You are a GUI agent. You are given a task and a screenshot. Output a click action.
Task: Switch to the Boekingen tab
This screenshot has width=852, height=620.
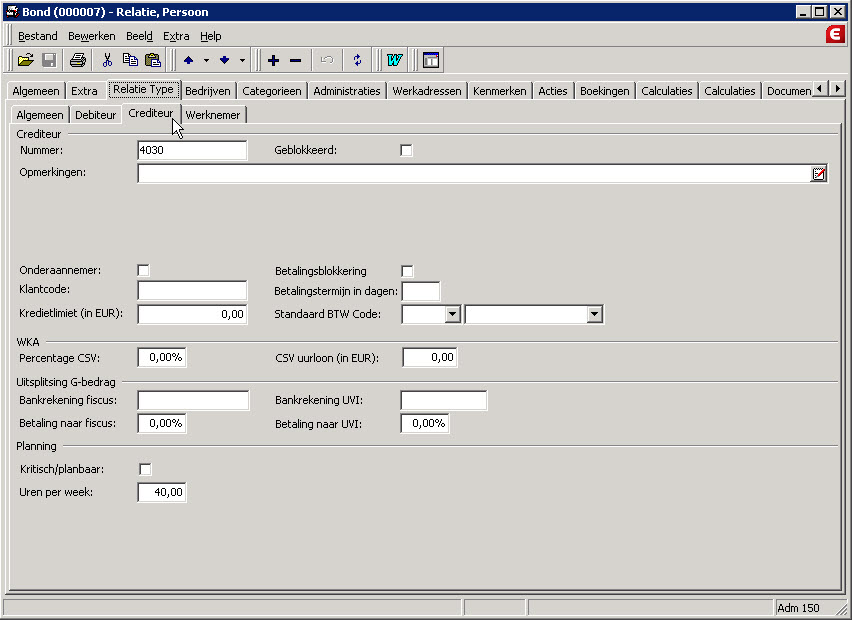[604, 91]
